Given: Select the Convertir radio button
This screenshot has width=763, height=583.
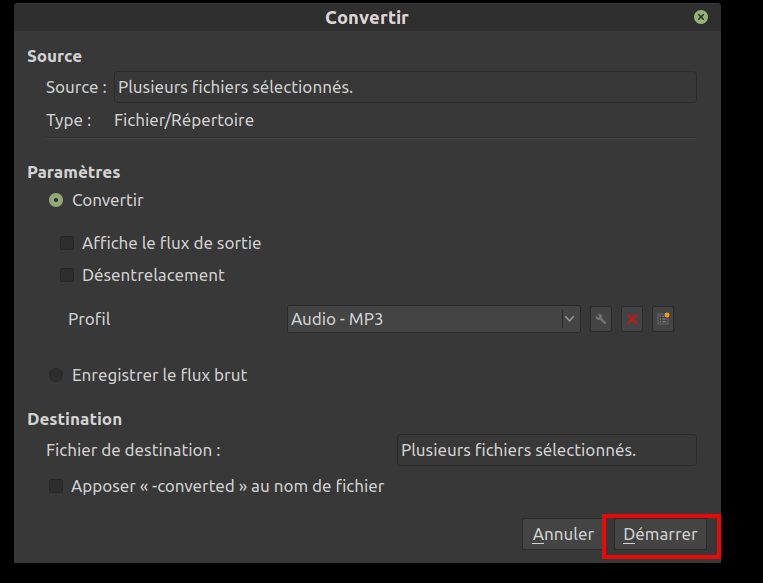Looking at the screenshot, I should [56, 200].
